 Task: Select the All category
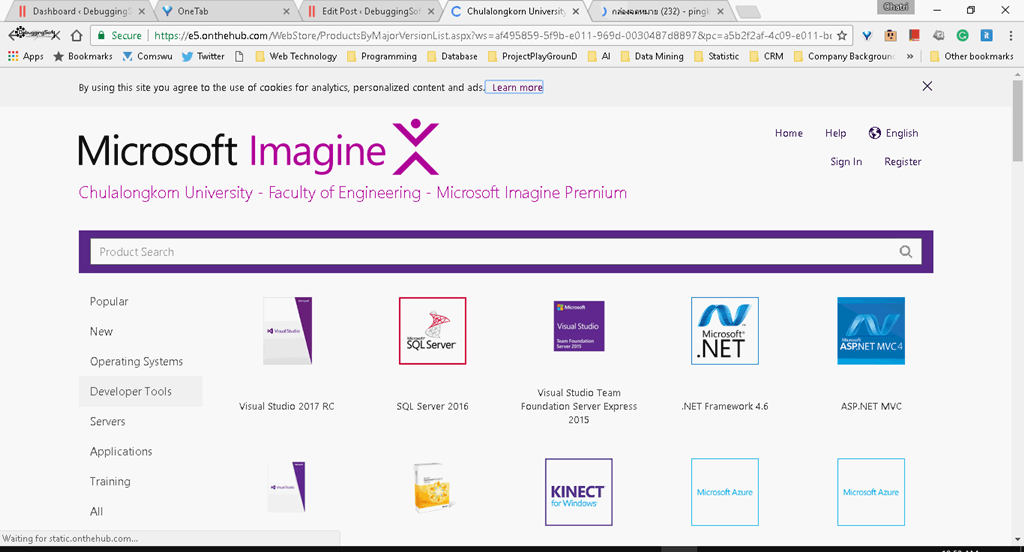click(x=96, y=511)
